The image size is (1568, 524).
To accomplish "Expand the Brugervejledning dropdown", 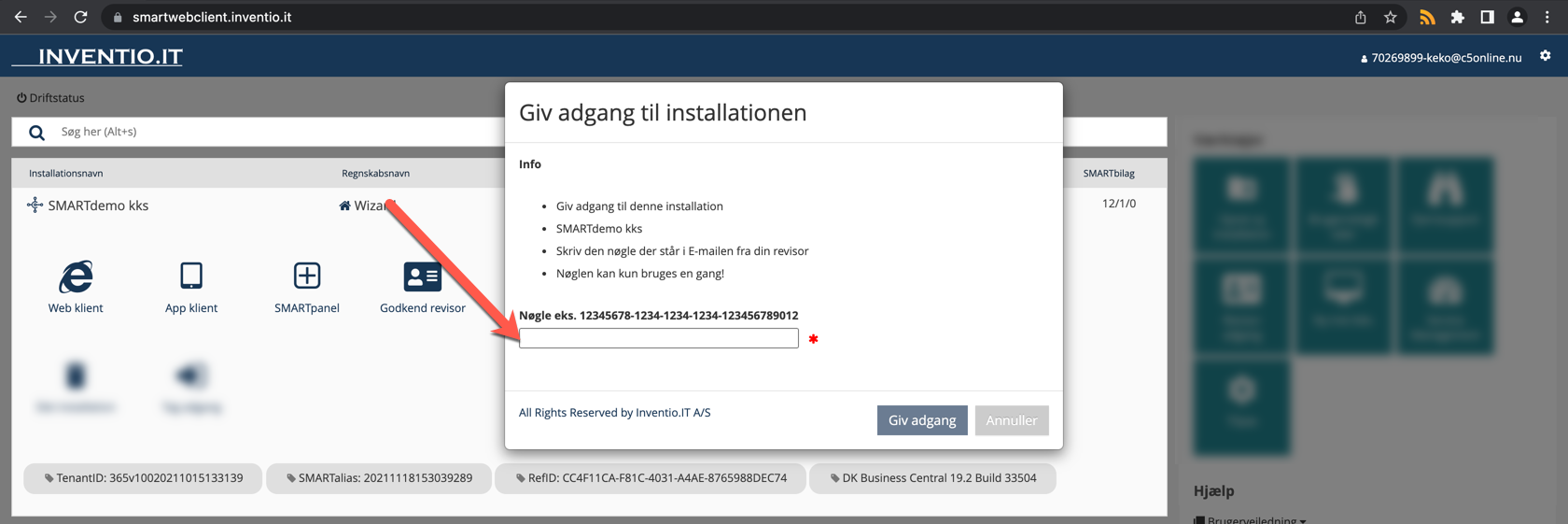I will pos(1251,519).
